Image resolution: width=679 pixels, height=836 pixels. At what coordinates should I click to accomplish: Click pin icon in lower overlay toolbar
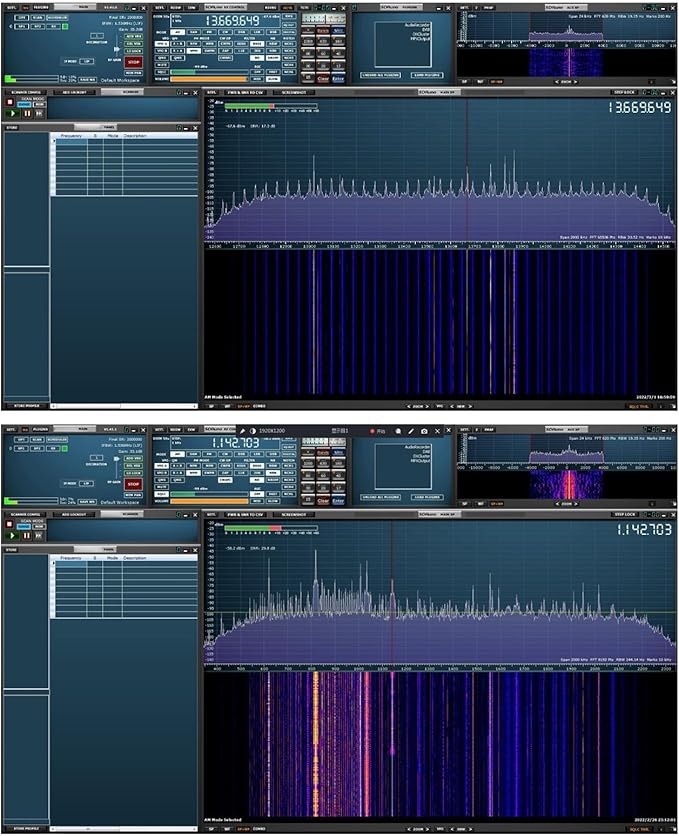pyautogui.click(x=242, y=431)
